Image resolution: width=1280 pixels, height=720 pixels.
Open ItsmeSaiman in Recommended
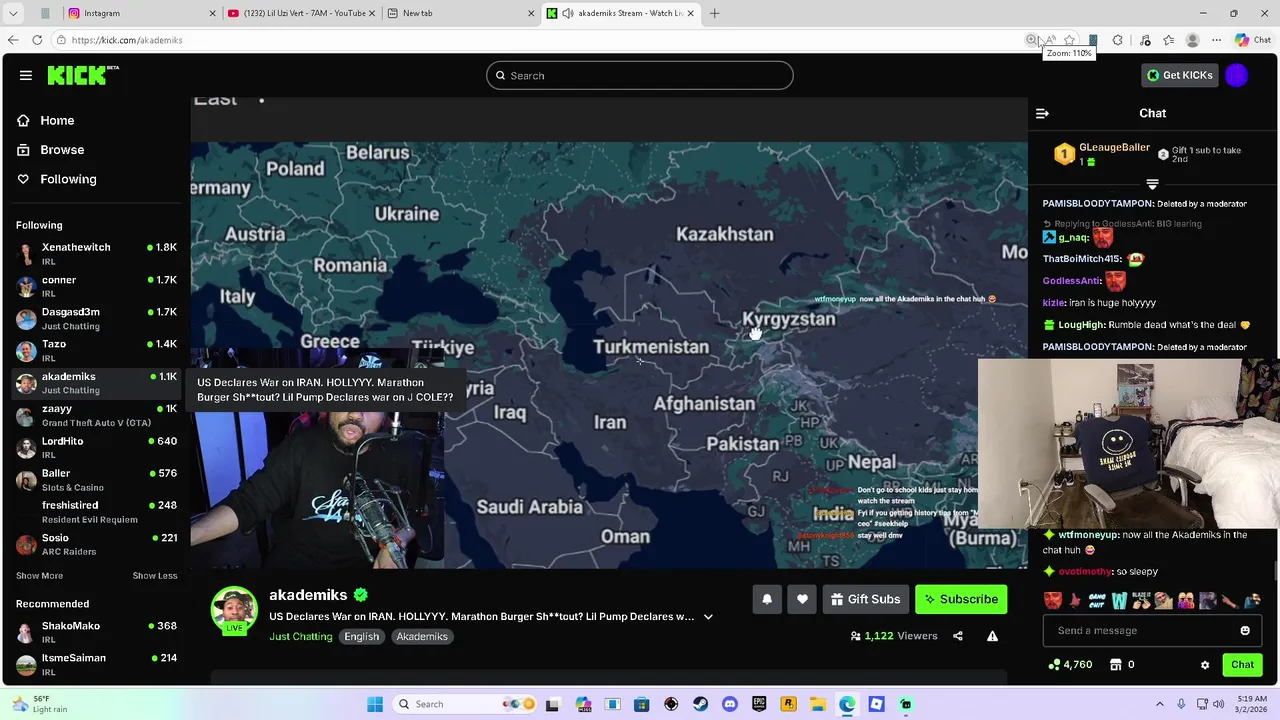[96, 664]
